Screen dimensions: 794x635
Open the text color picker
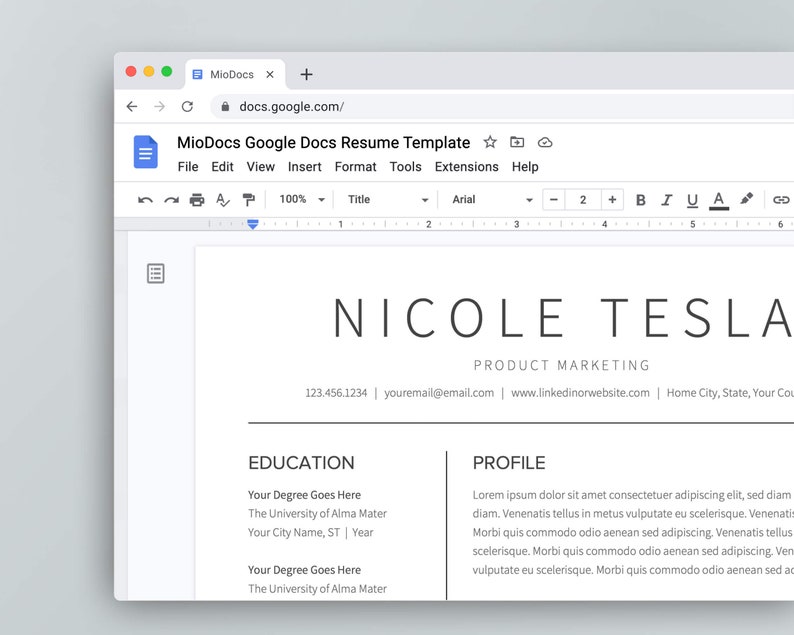pos(719,200)
